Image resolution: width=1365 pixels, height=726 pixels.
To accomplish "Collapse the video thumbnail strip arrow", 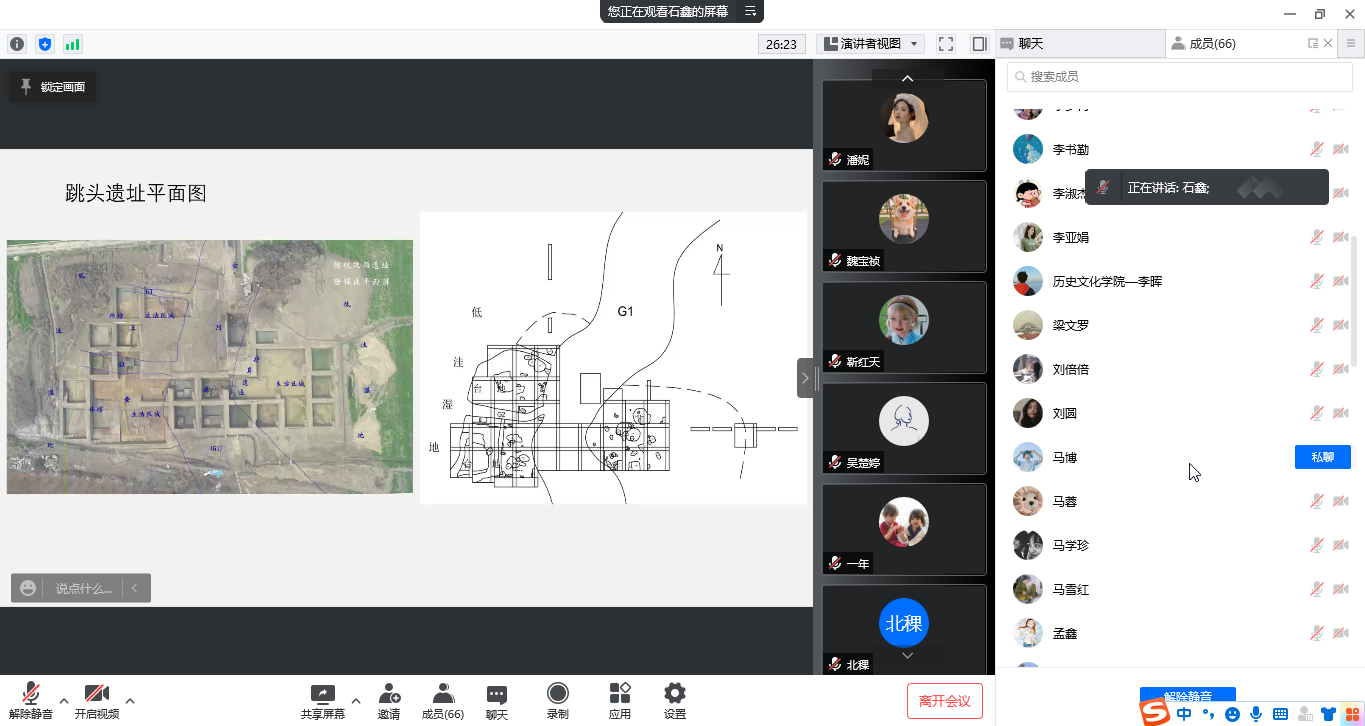I will [805, 378].
